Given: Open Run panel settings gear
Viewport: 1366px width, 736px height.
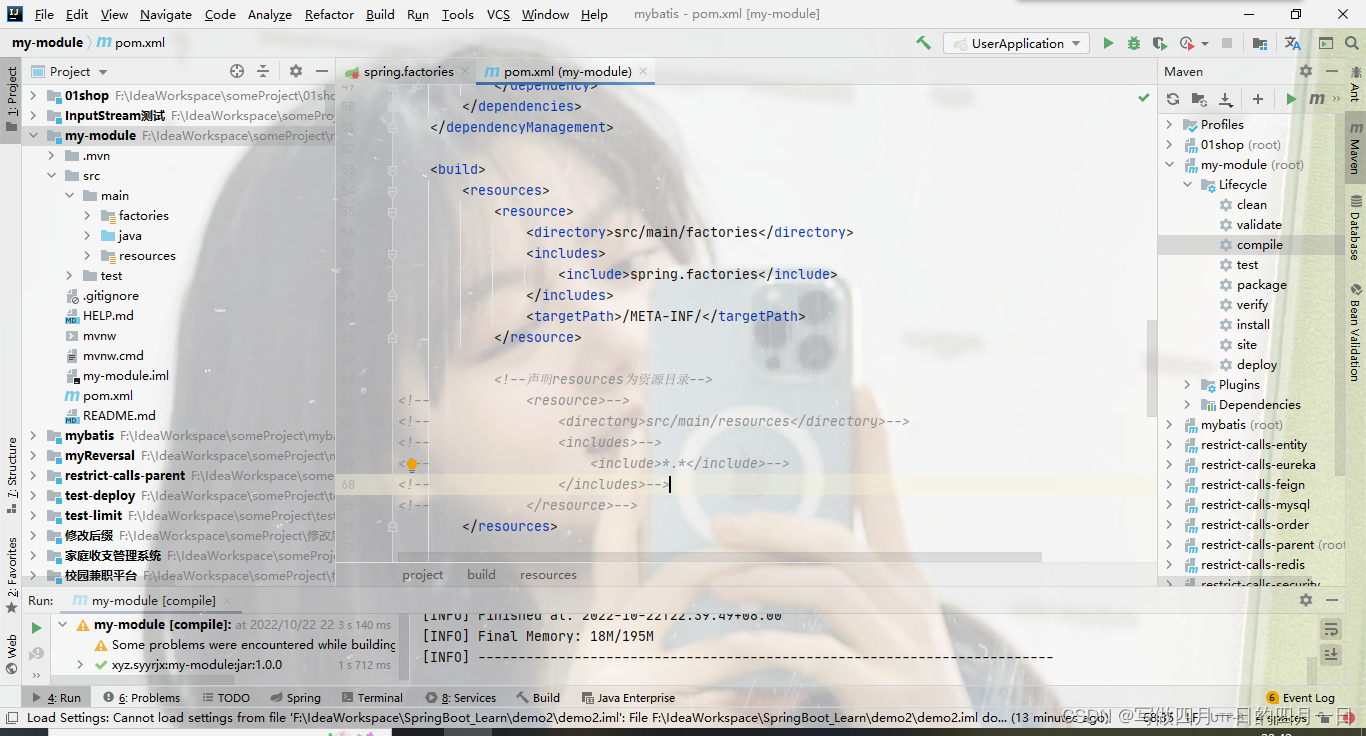Looking at the screenshot, I should click(x=1306, y=599).
